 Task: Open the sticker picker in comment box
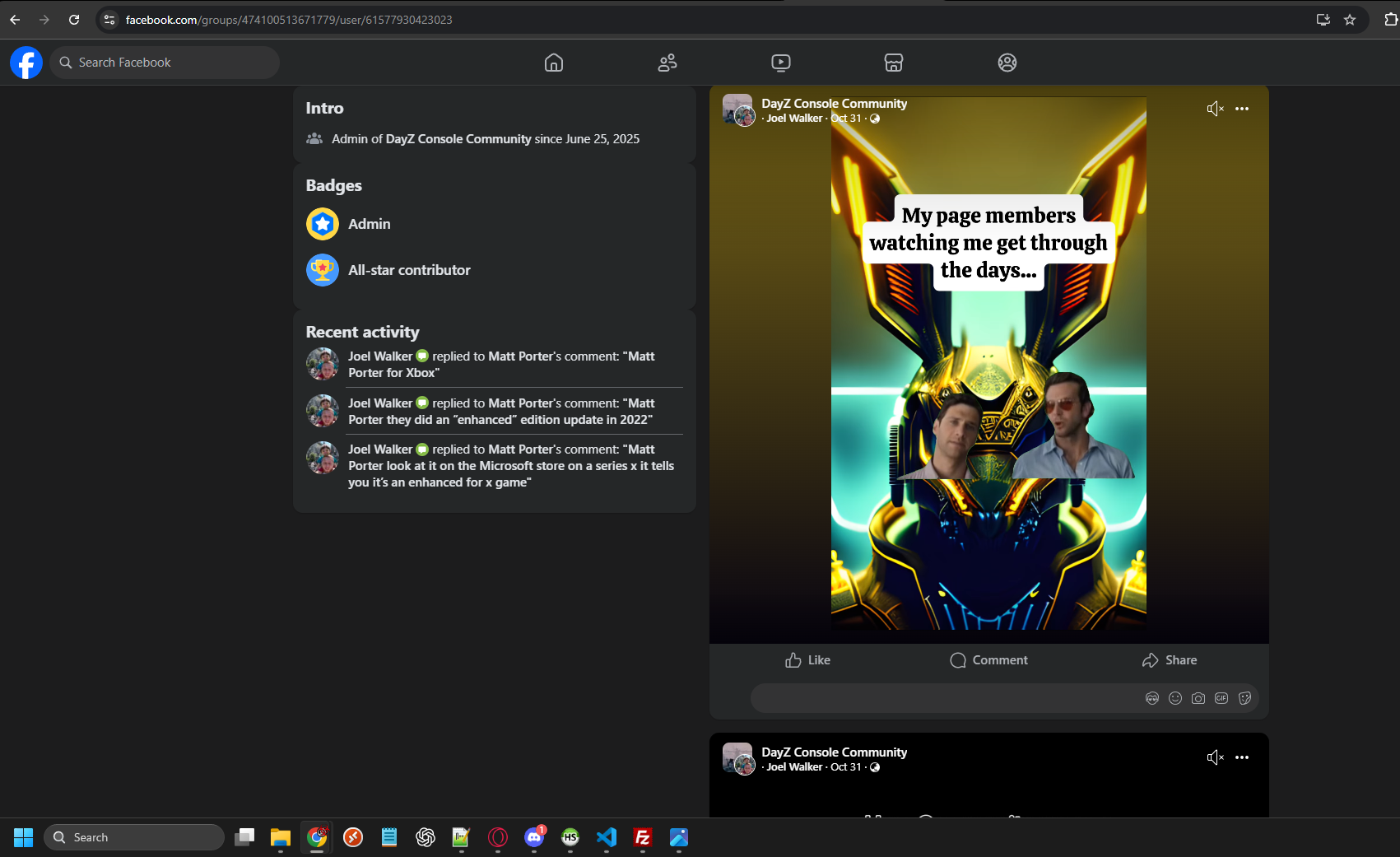point(1244,698)
